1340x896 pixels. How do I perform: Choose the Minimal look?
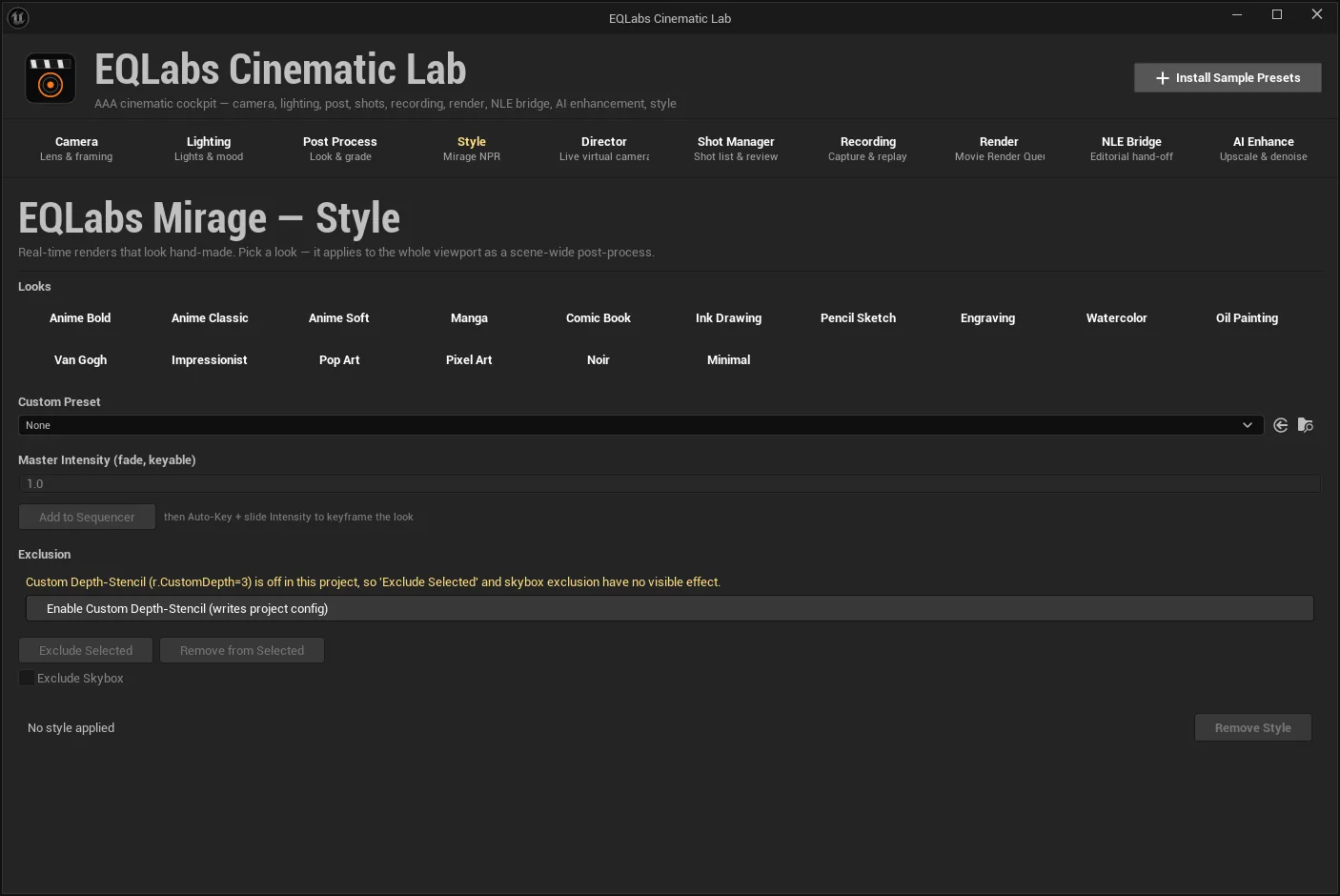[x=729, y=360]
